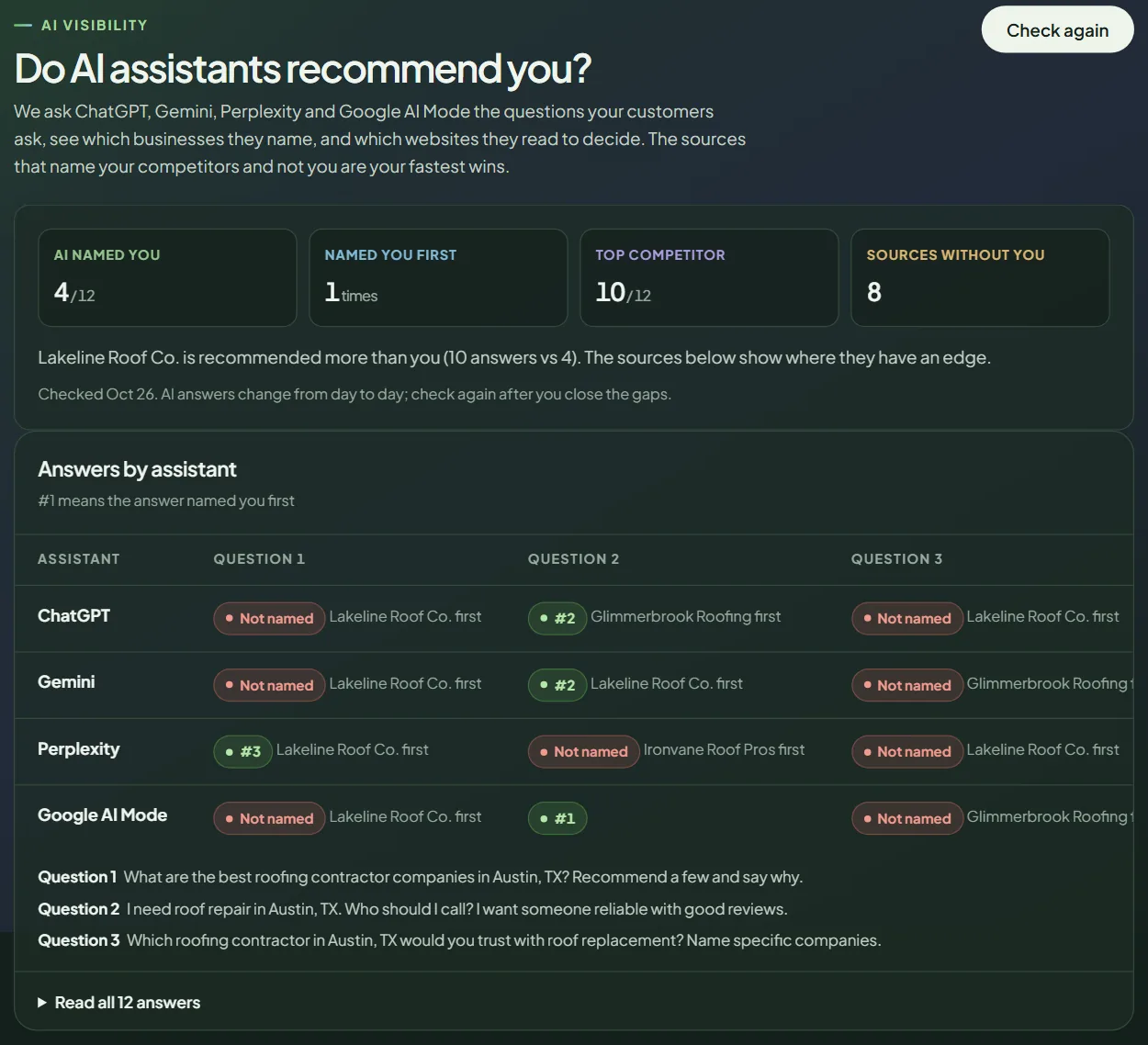Click Gemini Question 3 Not named badge
The width and height of the screenshot is (1148, 1045).
click(x=907, y=685)
